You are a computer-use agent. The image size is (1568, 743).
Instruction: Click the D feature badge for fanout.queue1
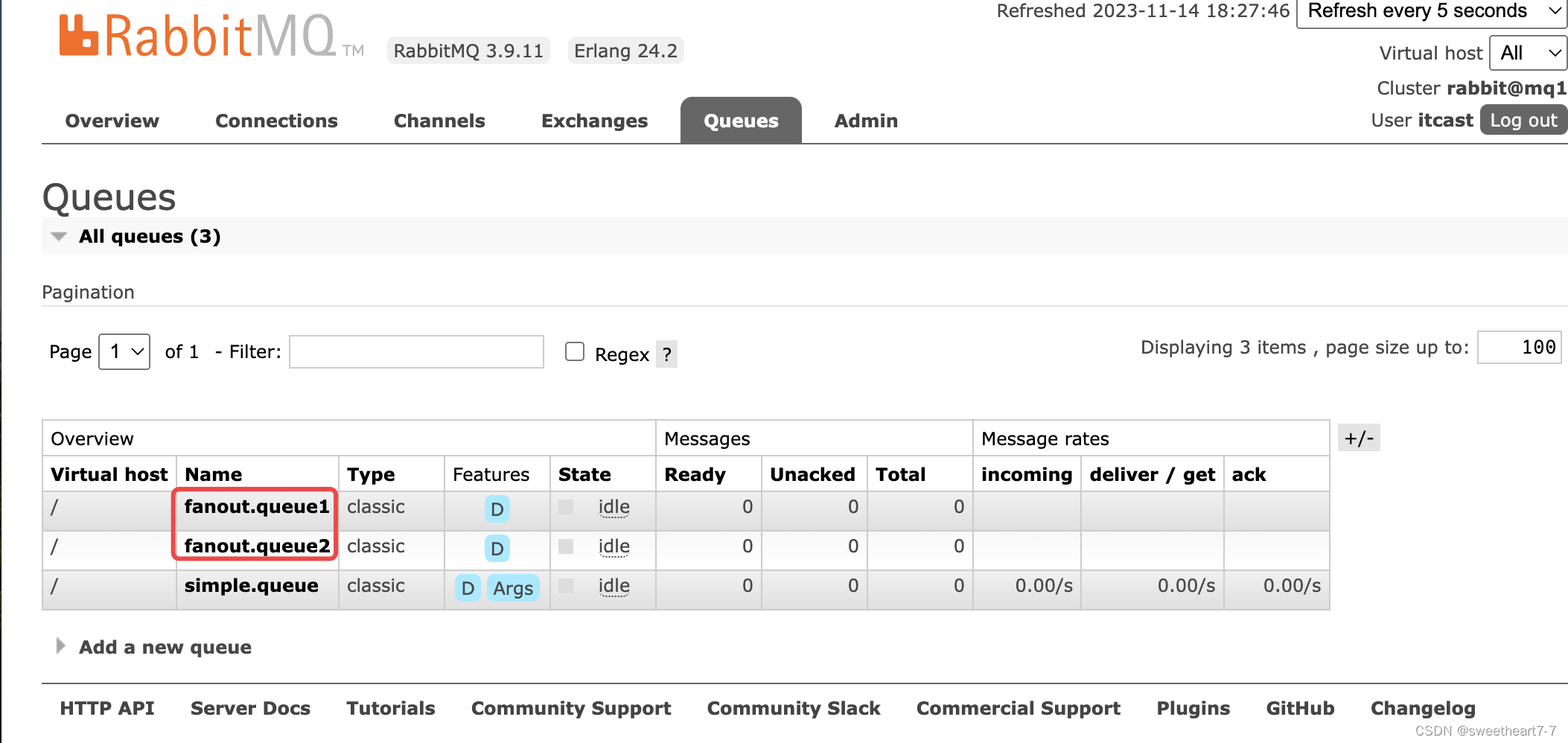point(497,509)
